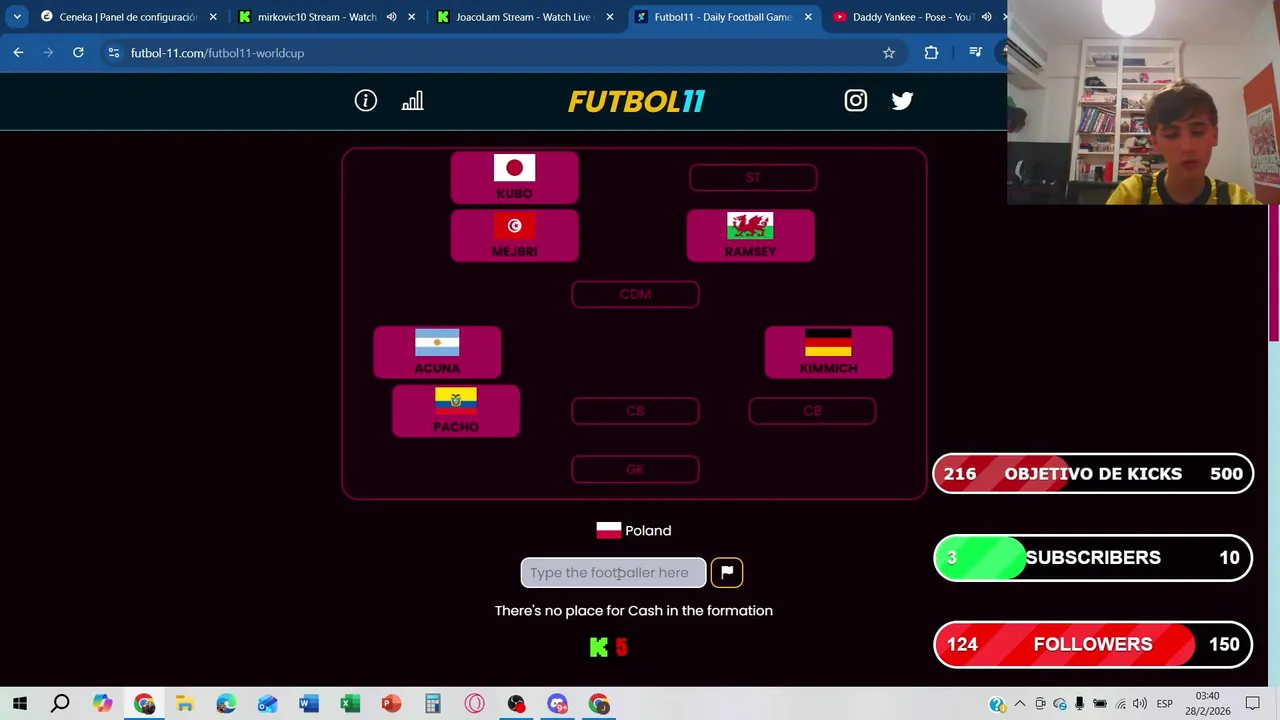Show hidden system tray icons
The image size is (1280, 720).
coord(1020,704)
